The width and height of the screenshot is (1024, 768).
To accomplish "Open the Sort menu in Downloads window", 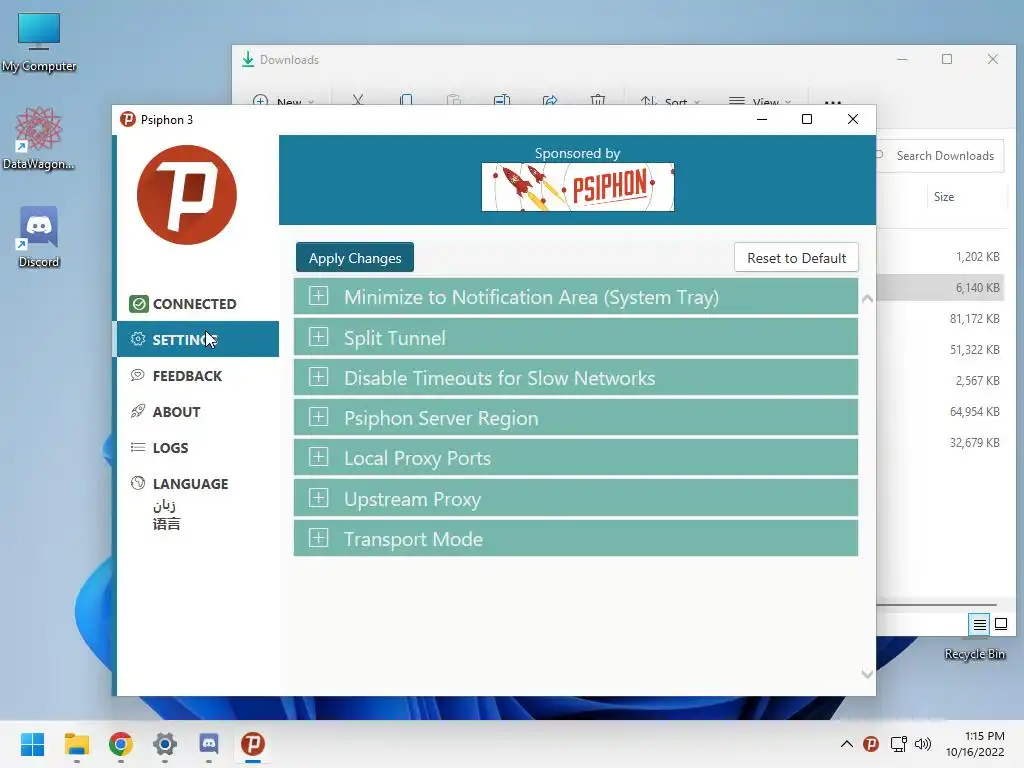I will 671,101.
